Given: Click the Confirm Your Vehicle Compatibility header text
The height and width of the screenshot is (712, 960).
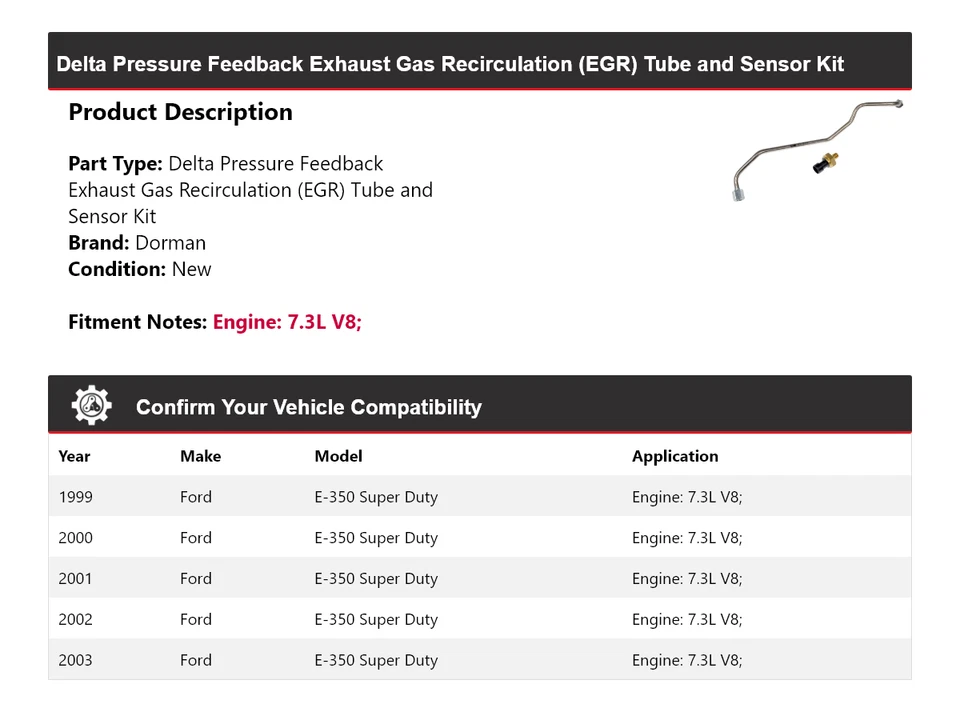Looking at the screenshot, I should tap(308, 408).
